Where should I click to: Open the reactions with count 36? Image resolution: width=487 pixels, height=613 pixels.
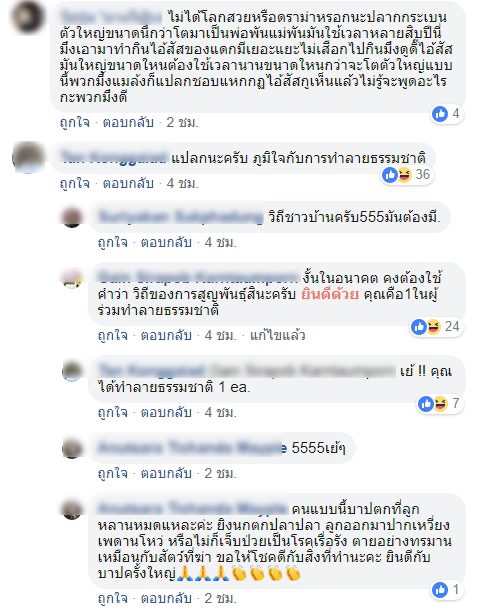406,174
